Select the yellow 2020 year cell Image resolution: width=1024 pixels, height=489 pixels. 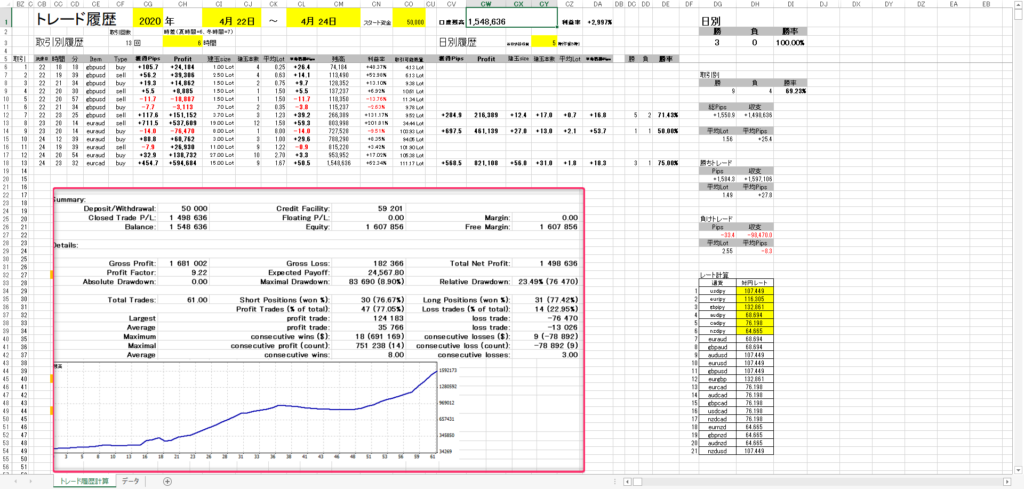coord(151,19)
